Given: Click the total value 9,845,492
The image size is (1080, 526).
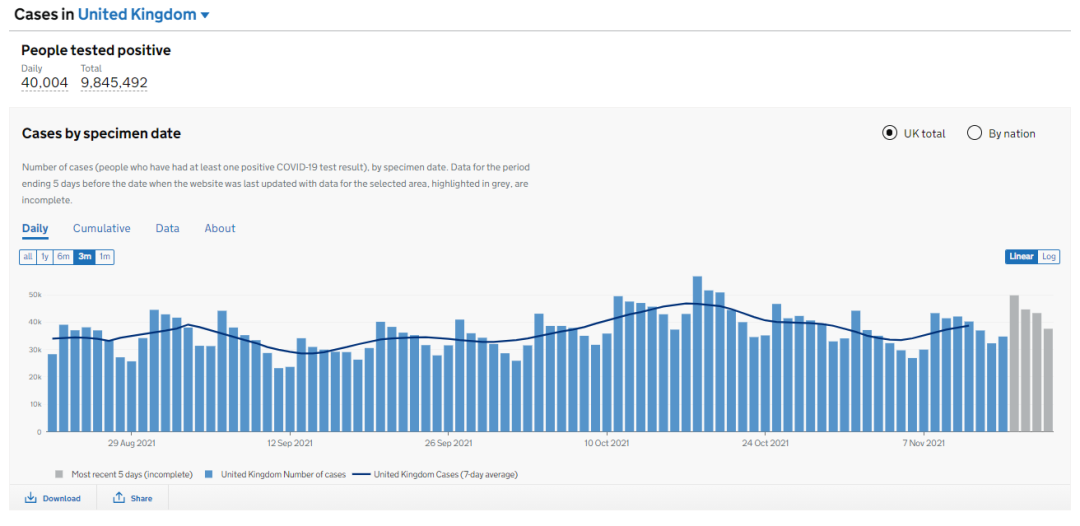Looking at the screenshot, I should (x=114, y=83).
